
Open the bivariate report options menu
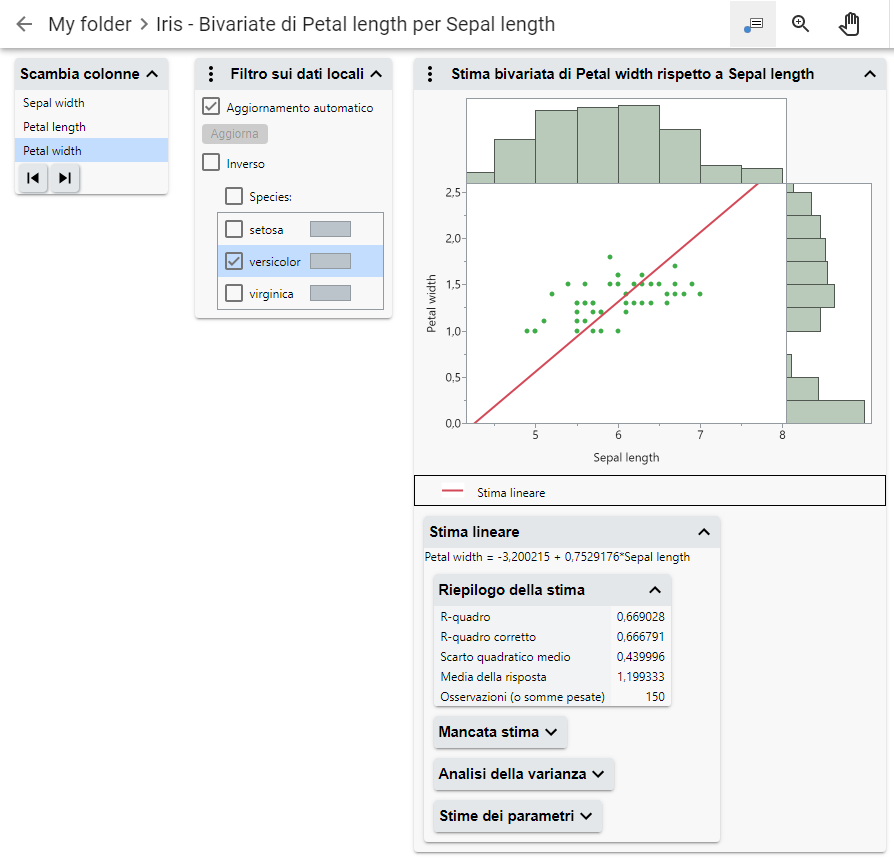click(430, 74)
